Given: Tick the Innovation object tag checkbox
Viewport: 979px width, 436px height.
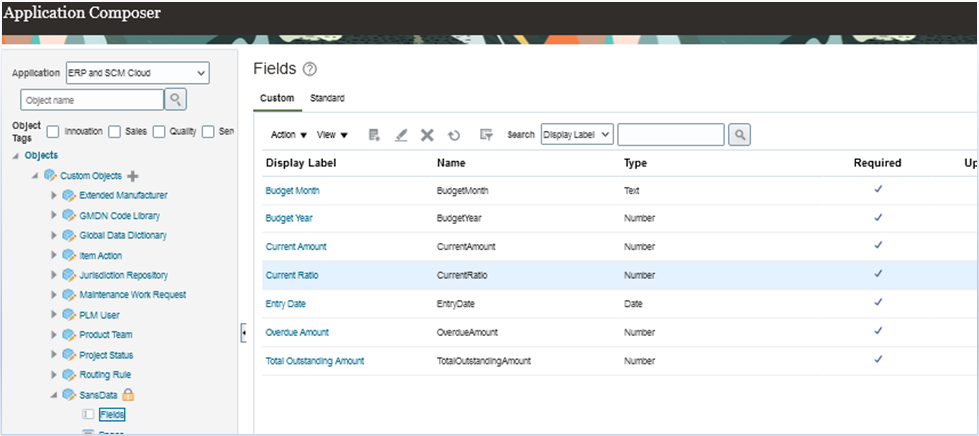Looking at the screenshot, I should [x=53, y=131].
